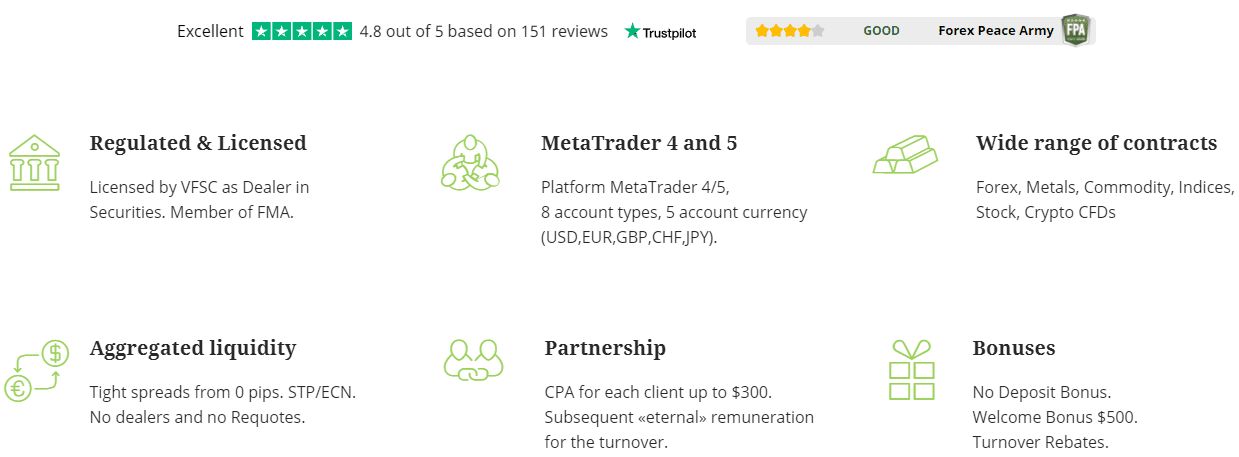
Task: Open the Regulated & Licensed heading
Action: point(198,143)
